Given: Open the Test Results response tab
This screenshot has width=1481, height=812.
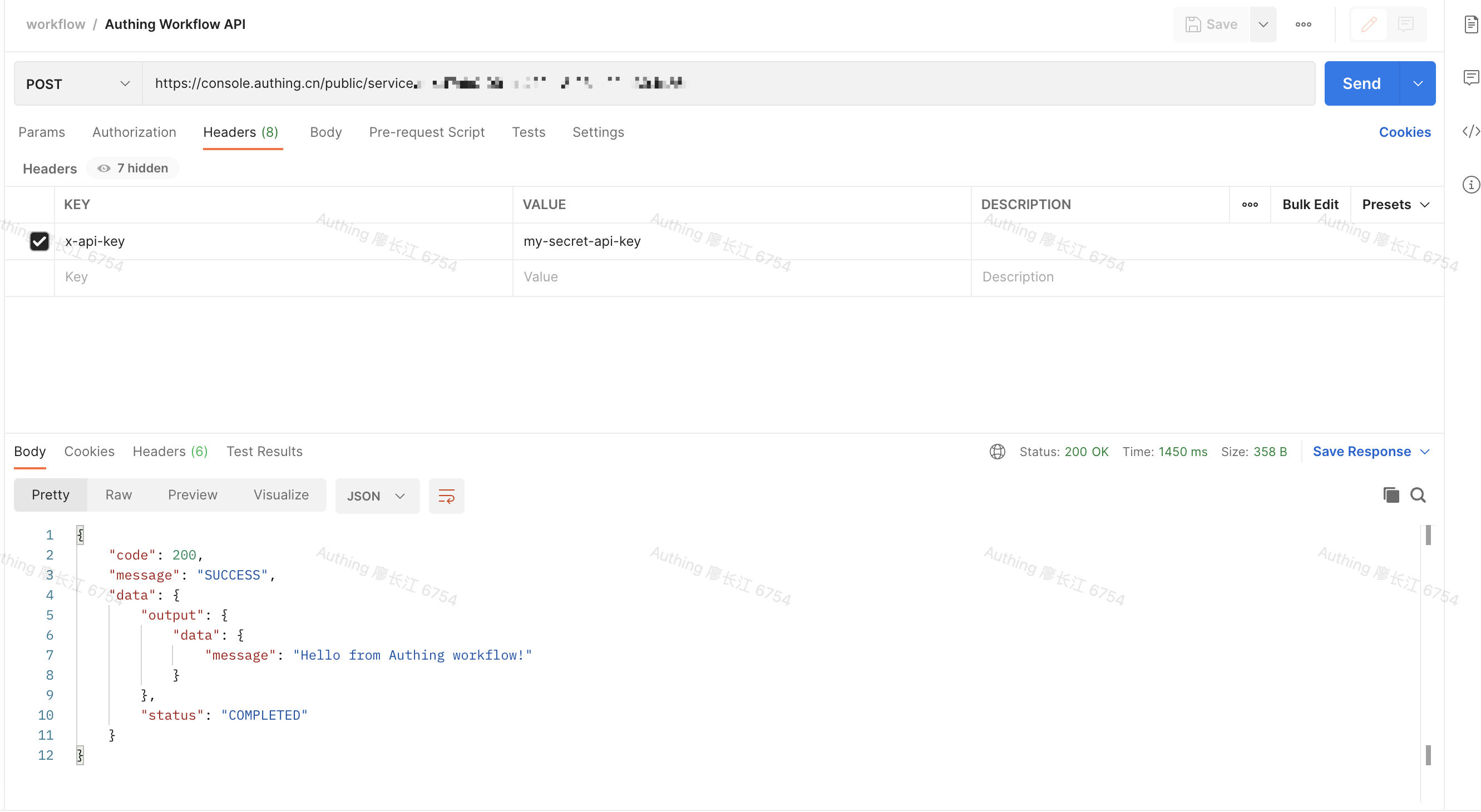Looking at the screenshot, I should 264,452.
